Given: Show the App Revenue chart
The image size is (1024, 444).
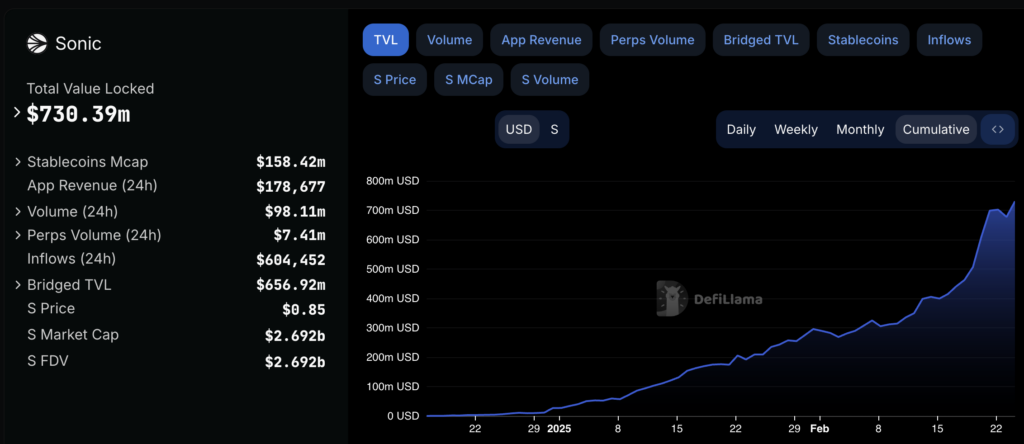Looking at the screenshot, I should point(541,40).
